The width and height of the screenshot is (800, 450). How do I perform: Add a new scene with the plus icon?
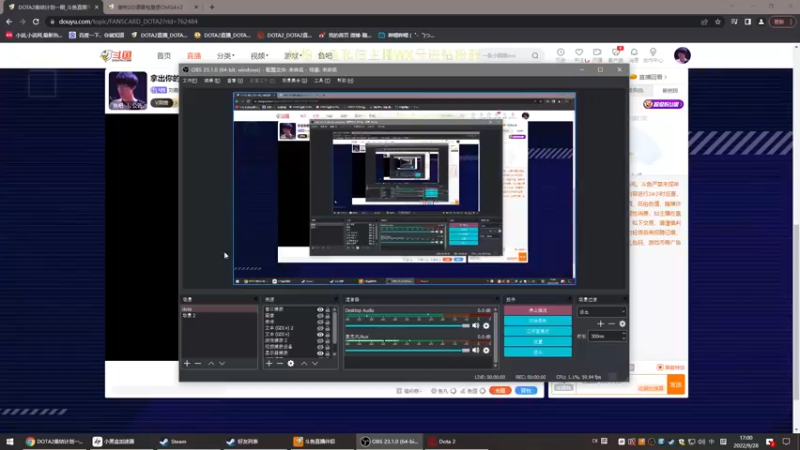click(x=187, y=363)
